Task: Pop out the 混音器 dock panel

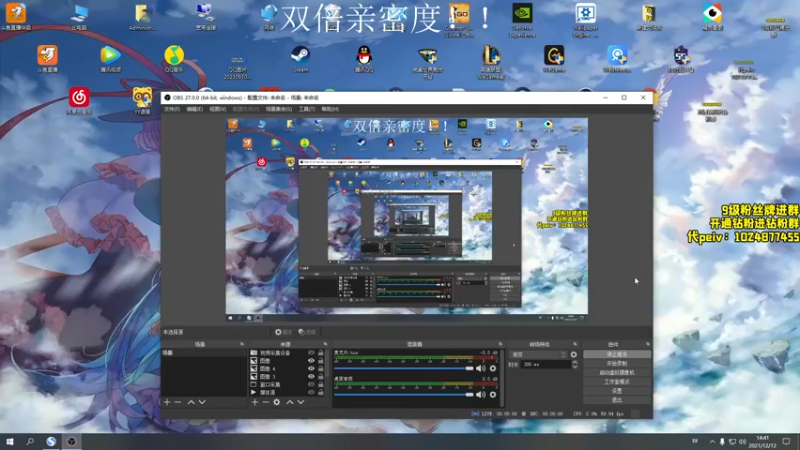Action: [501, 344]
